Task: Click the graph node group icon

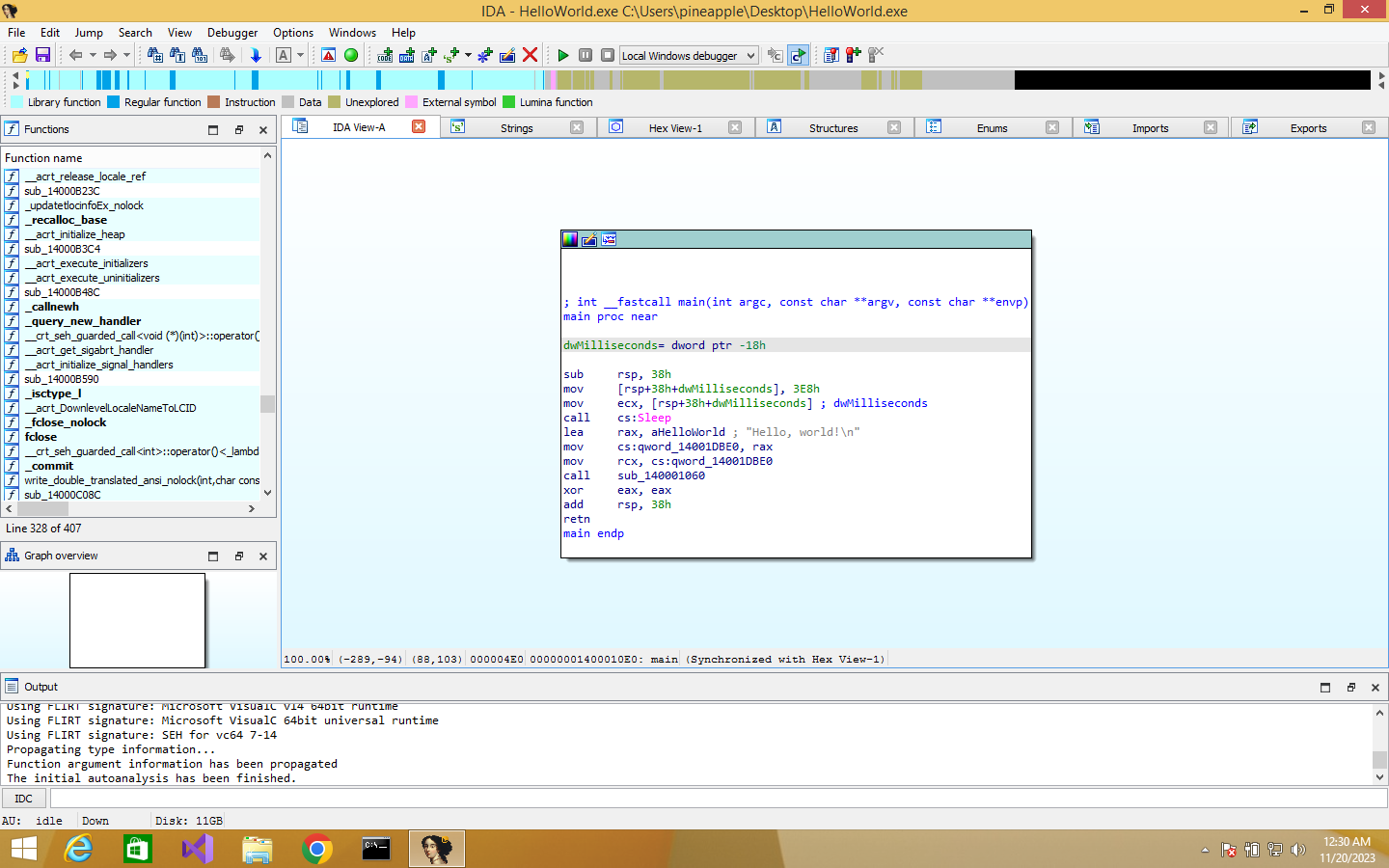Action: [x=609, y=239]
